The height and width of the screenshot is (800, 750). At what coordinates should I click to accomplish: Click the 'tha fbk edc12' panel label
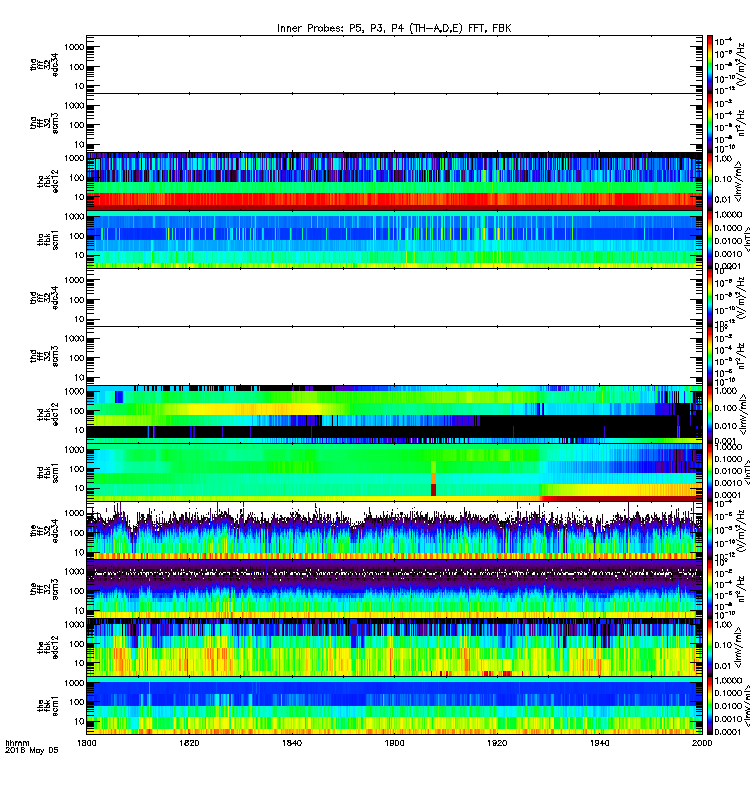pyautogui.click(x=48, y=181)
